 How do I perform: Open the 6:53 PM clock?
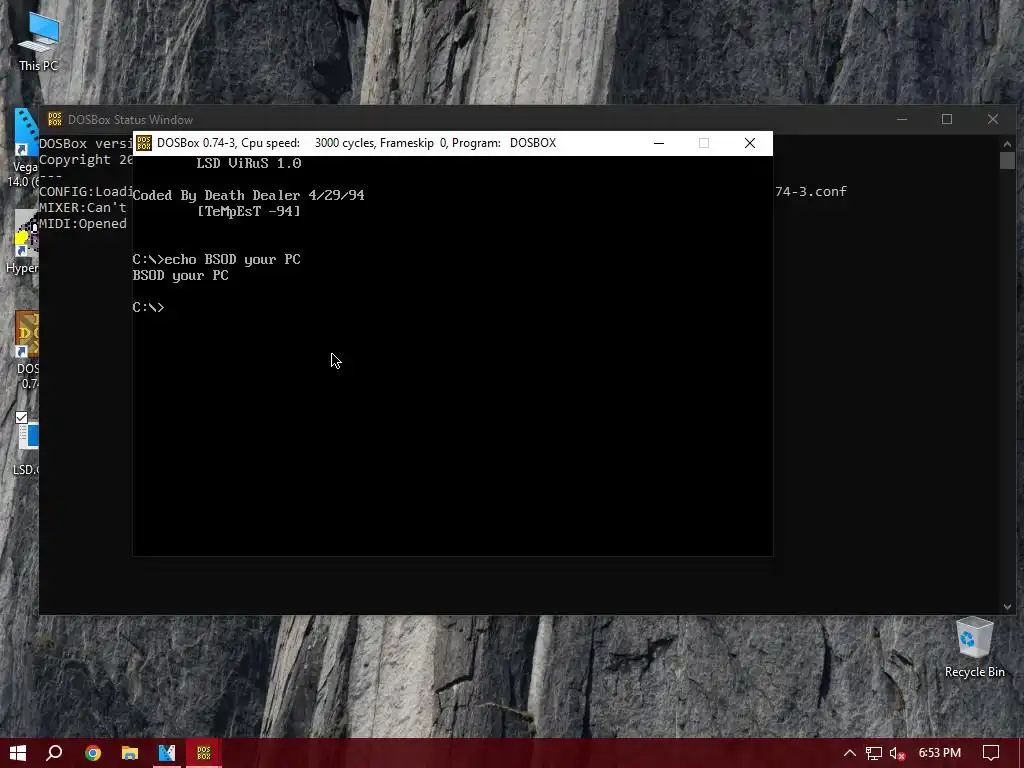click(x=939, y=753)
